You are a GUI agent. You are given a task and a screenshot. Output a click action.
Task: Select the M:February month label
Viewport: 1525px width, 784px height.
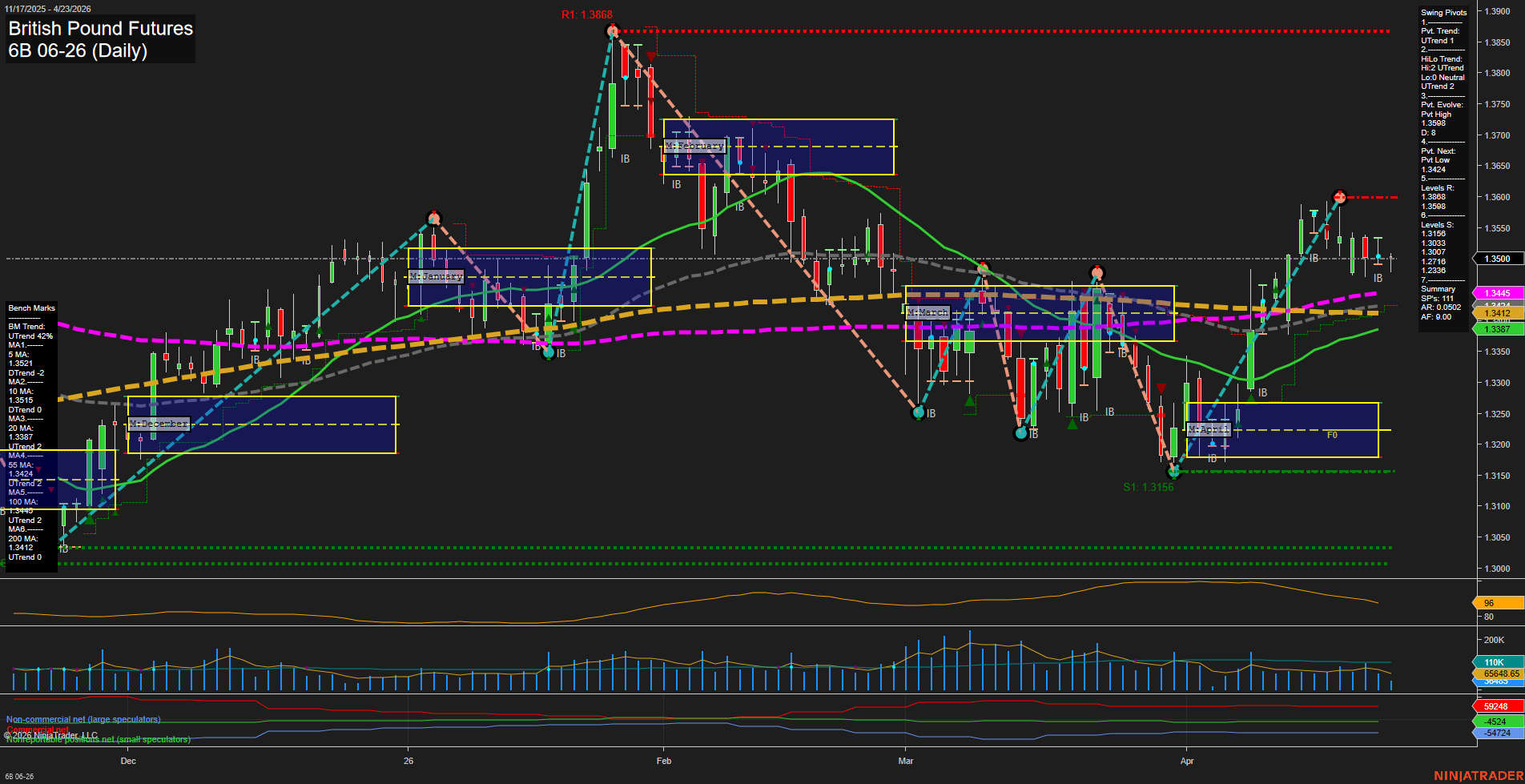click(696, 146)
